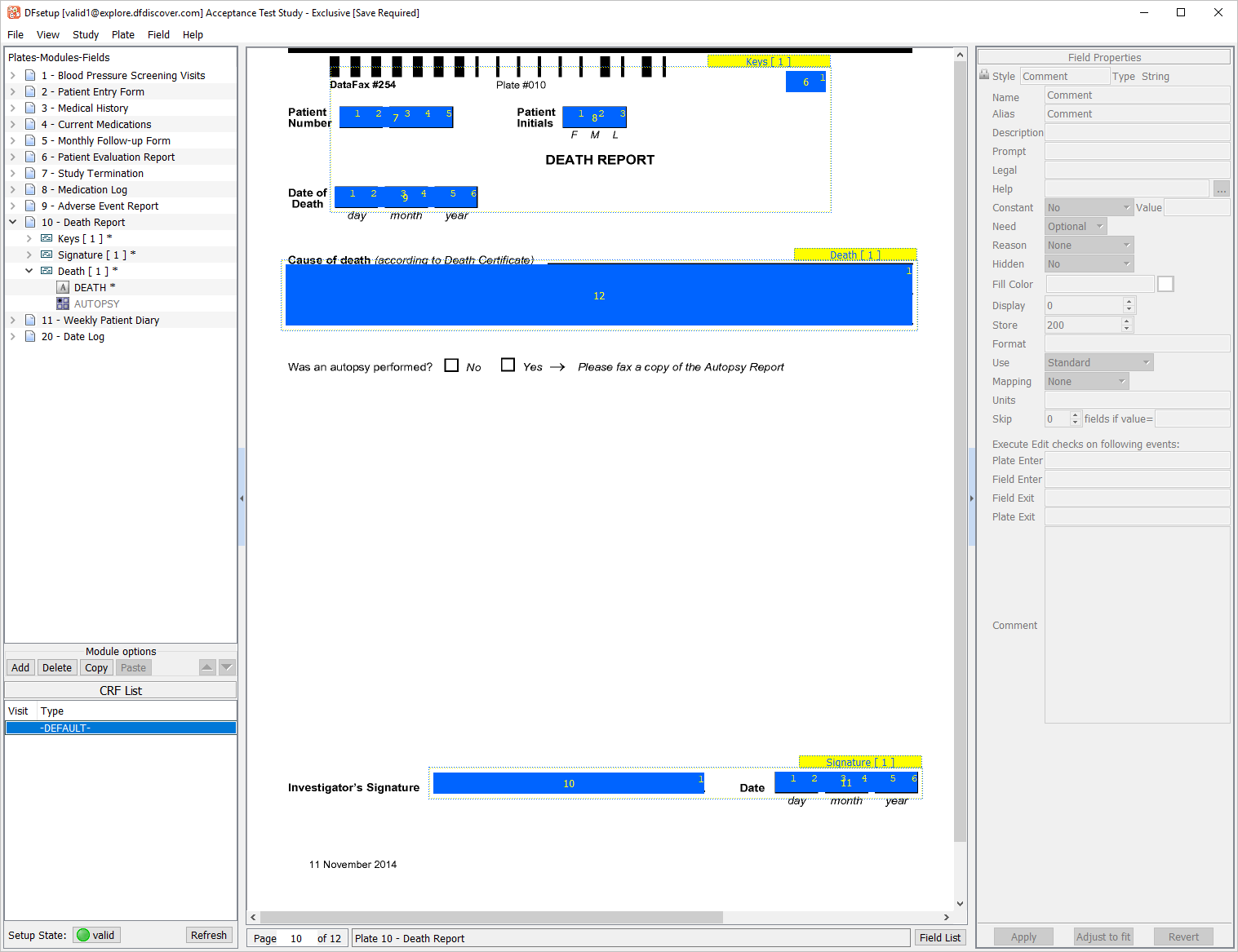Click the Fill Color swatch box

pyautogui.click(x=1165, y=284)
